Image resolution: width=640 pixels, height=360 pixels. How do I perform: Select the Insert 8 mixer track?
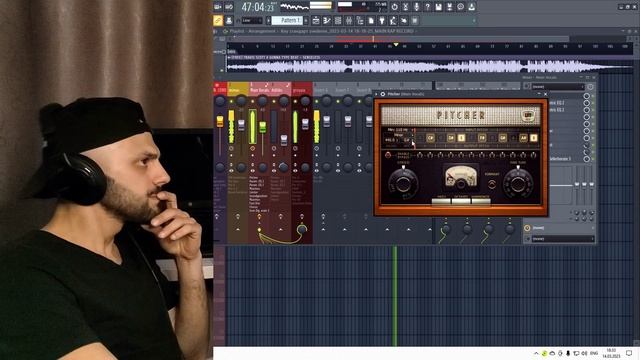363,90
